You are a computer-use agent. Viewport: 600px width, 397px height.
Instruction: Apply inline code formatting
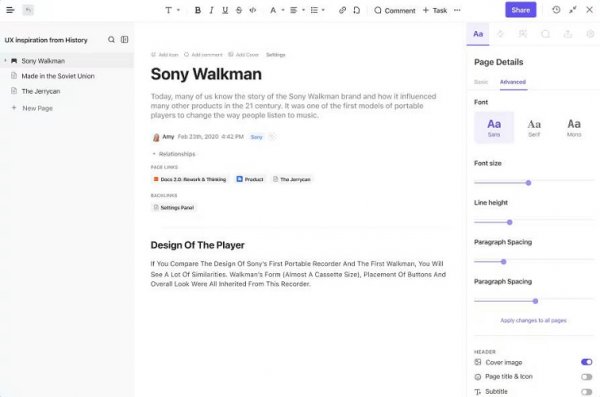click(253, 10)
